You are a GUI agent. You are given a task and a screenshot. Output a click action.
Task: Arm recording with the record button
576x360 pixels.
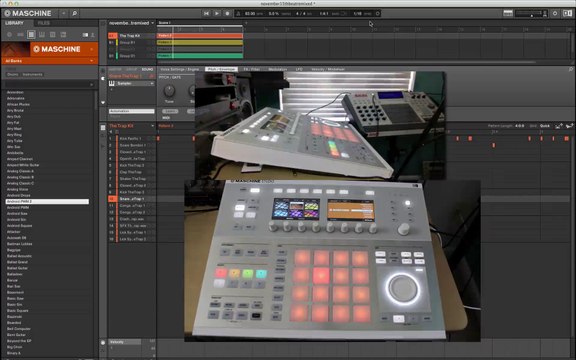[x=227, y=14]
